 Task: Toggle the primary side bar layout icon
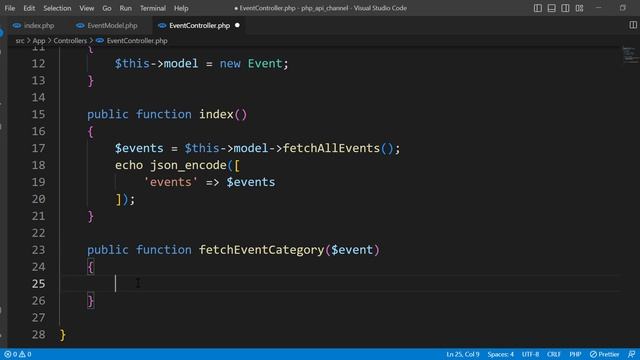tap(538, 8)
